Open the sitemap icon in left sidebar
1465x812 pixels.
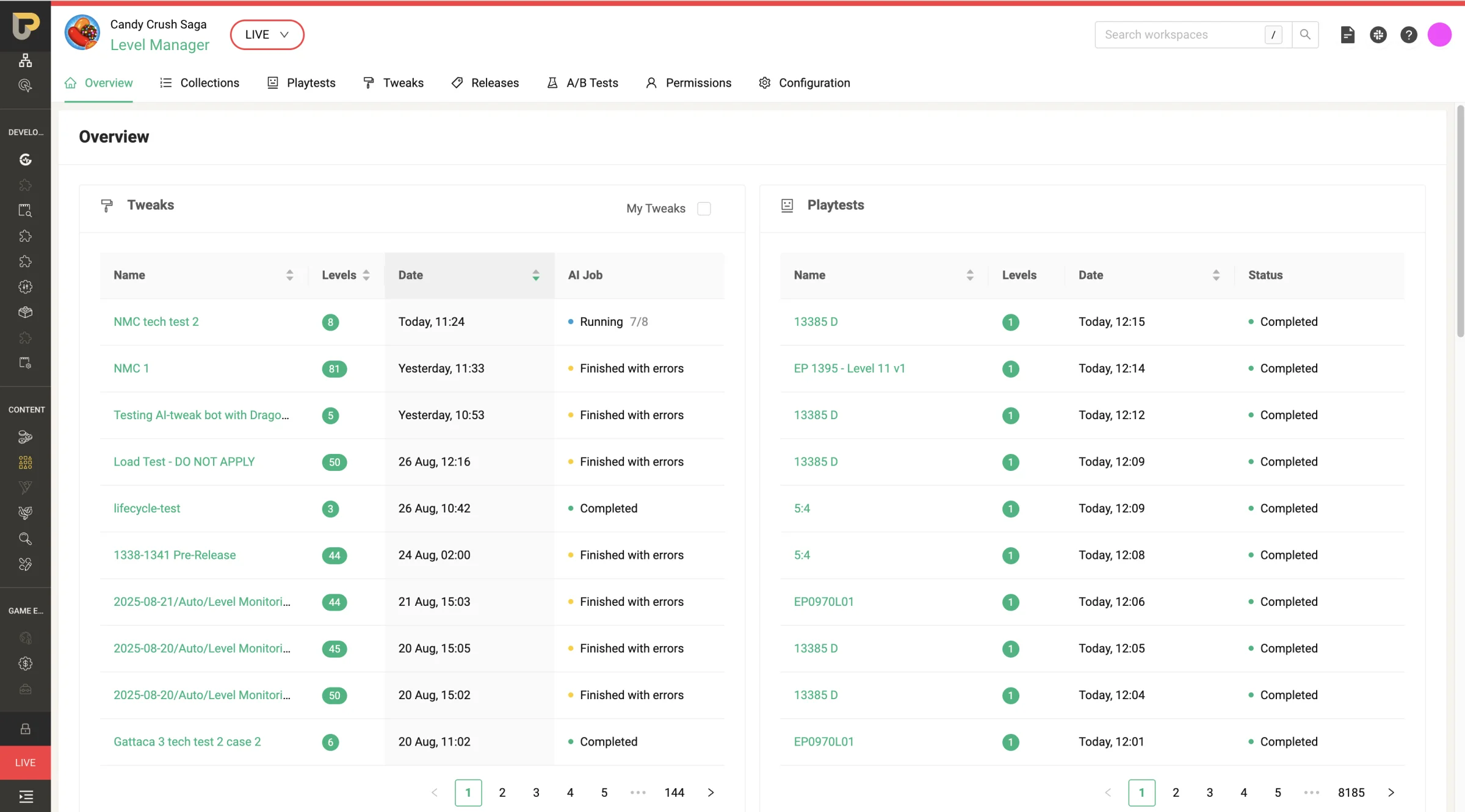pos(25,60)
